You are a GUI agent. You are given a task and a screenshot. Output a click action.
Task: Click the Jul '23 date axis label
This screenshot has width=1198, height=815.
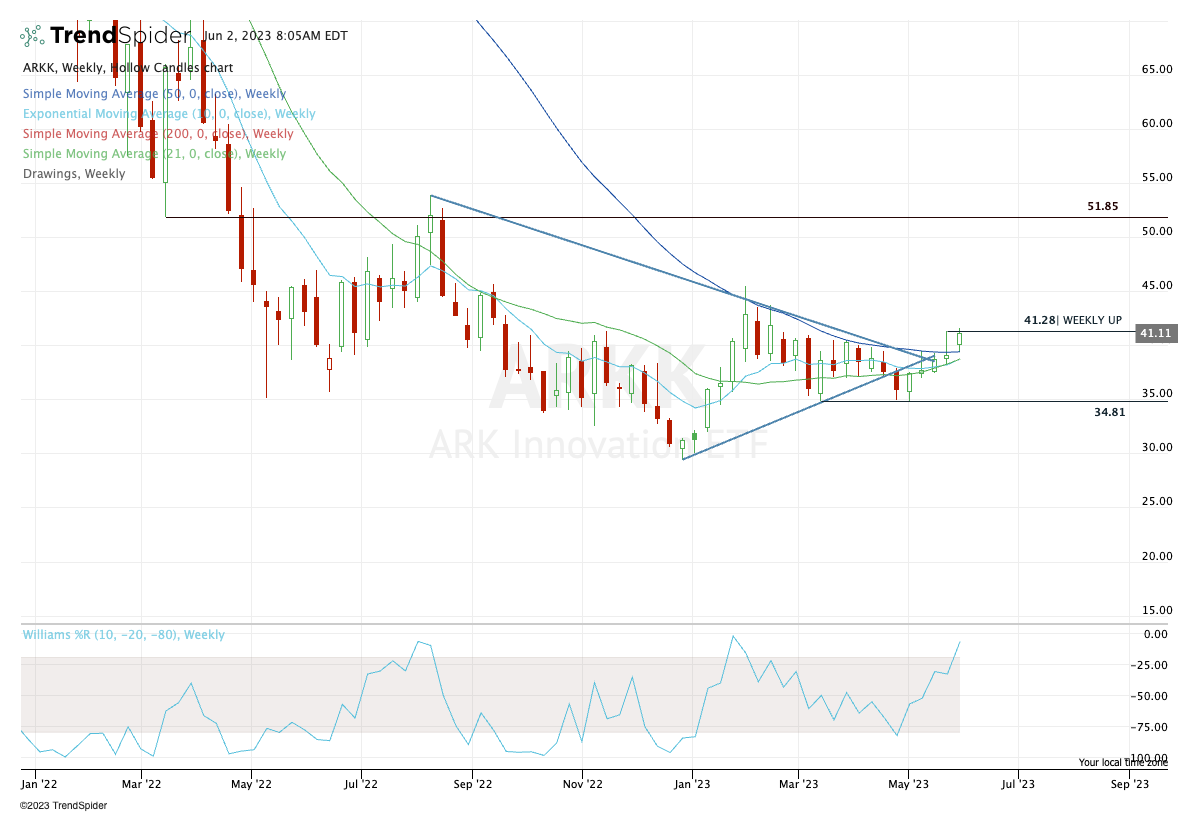(x=1018, y=784)
